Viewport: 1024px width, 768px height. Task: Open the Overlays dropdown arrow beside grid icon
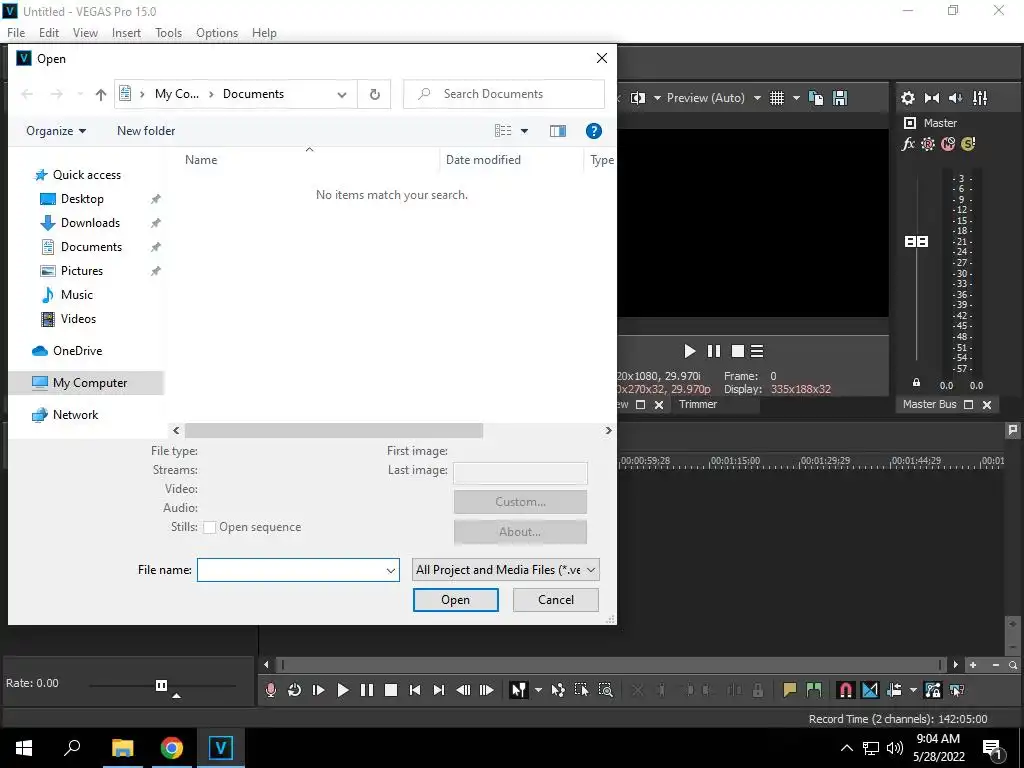pos(796,98)
